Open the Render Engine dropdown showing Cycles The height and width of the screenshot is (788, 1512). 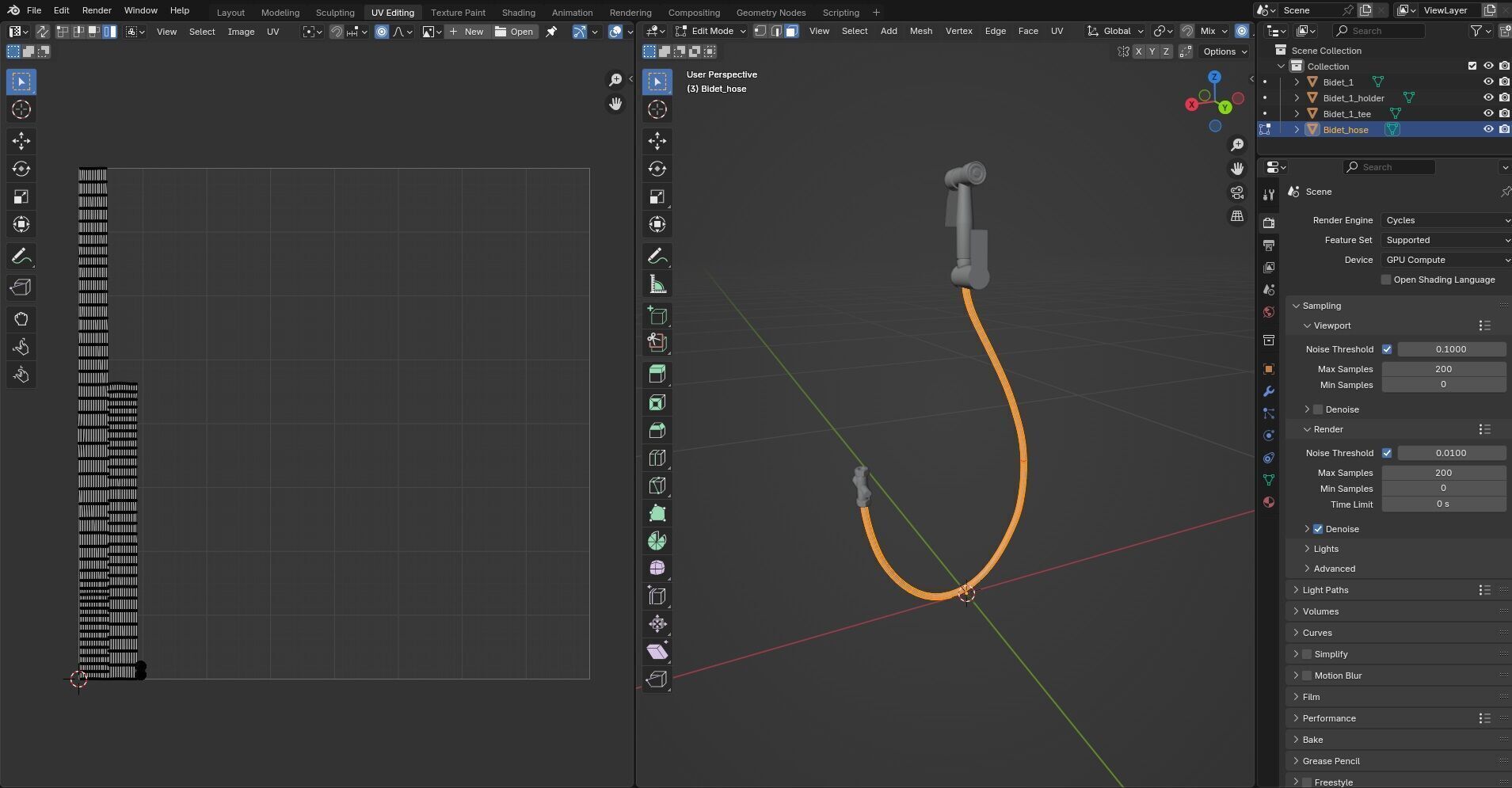click(1446, 220)
